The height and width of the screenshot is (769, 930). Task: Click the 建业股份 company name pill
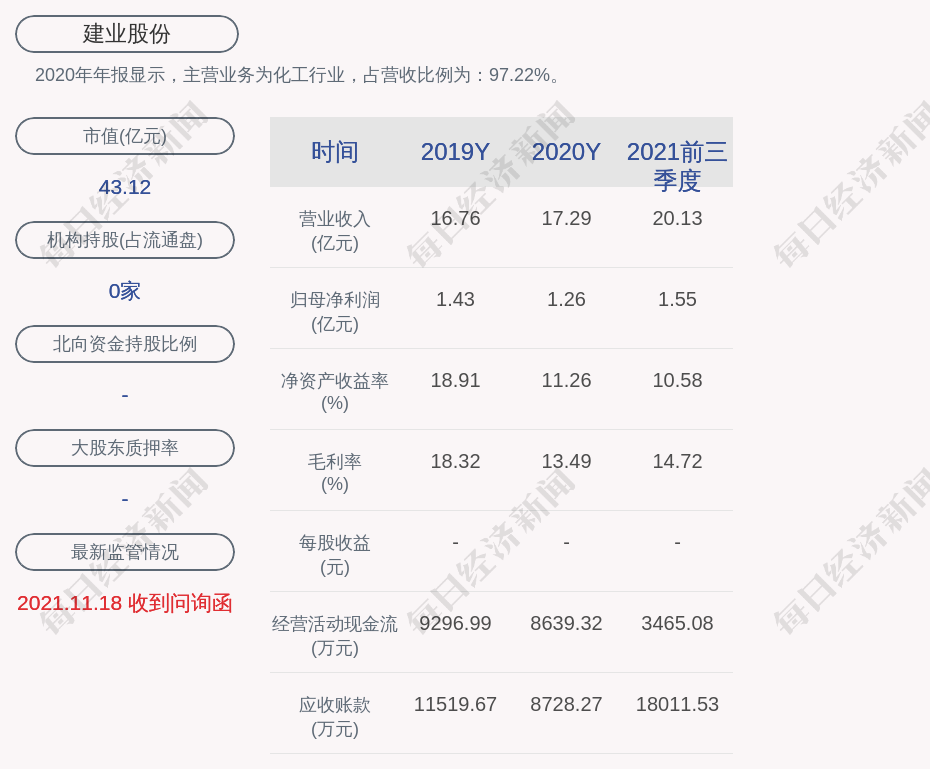[127, 34]
